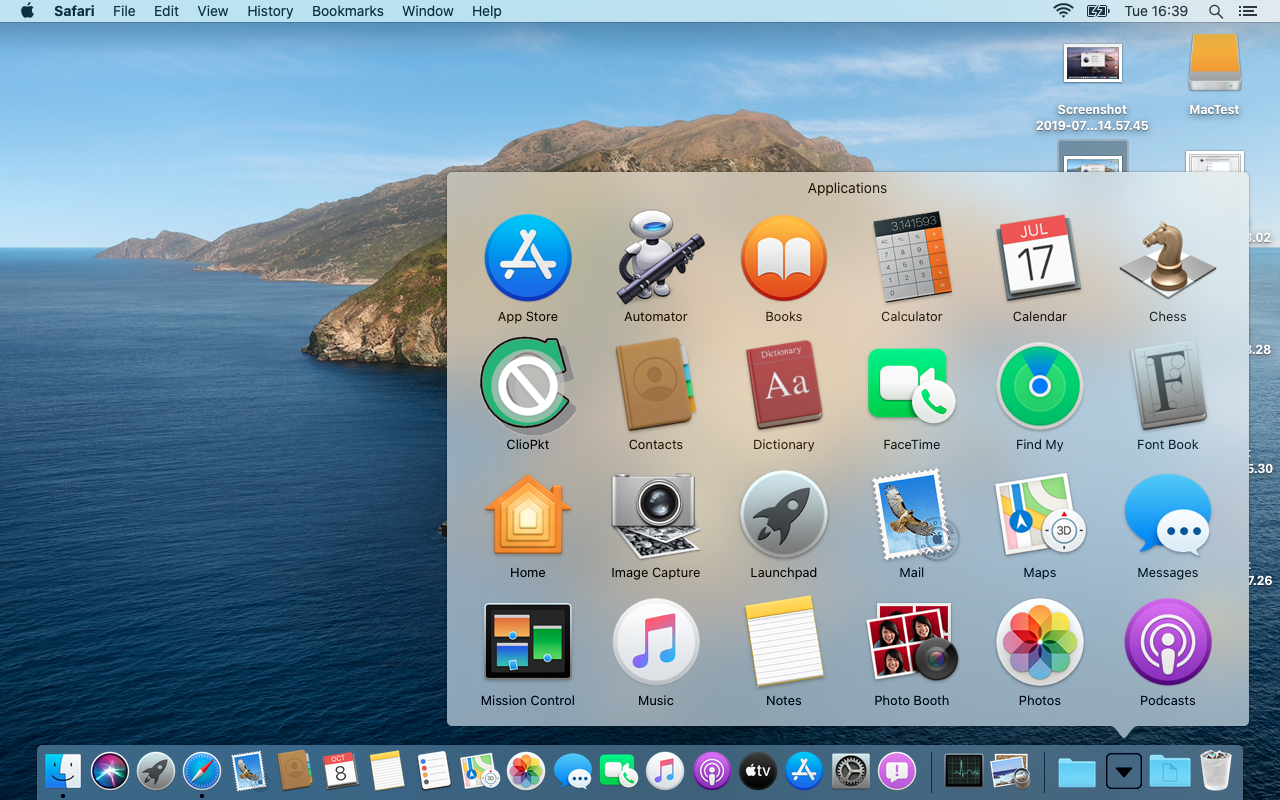Screen dimensions: 1280x800
Task: Open Preview in the Dock
Action: (x=1010, y=771)
